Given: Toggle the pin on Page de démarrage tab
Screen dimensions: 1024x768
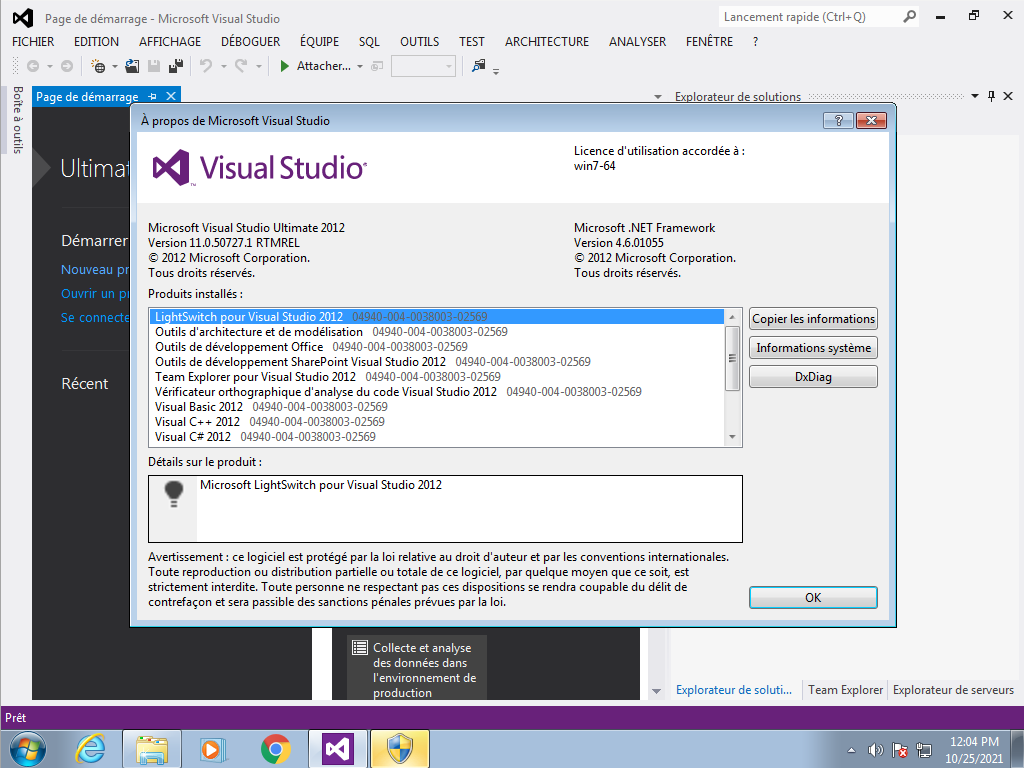Looking at the screenshot, I should (153, 96).
